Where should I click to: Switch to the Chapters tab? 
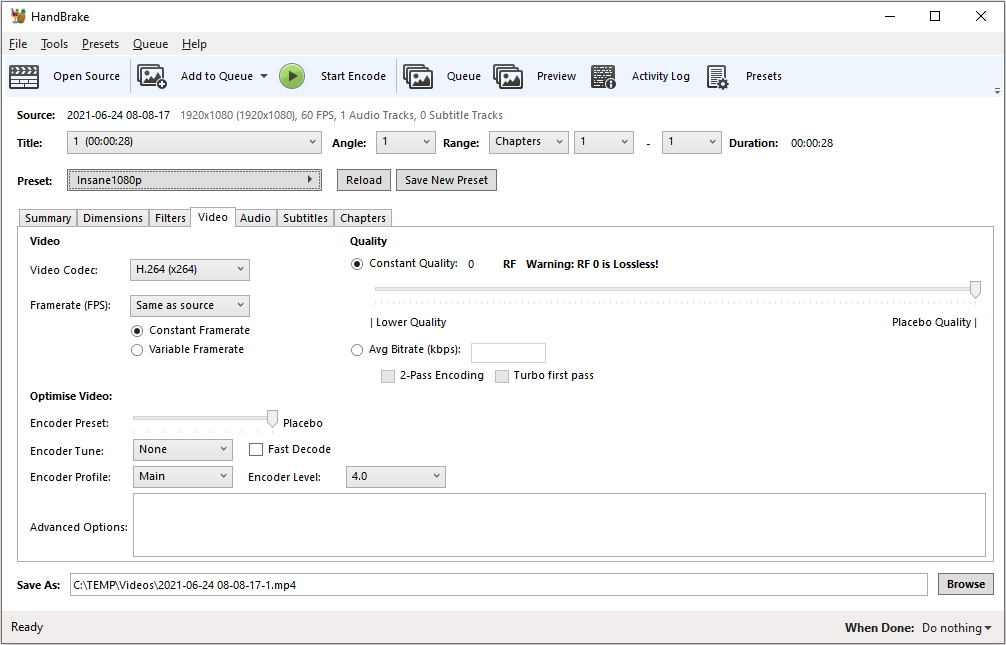(x=363, y=218)
